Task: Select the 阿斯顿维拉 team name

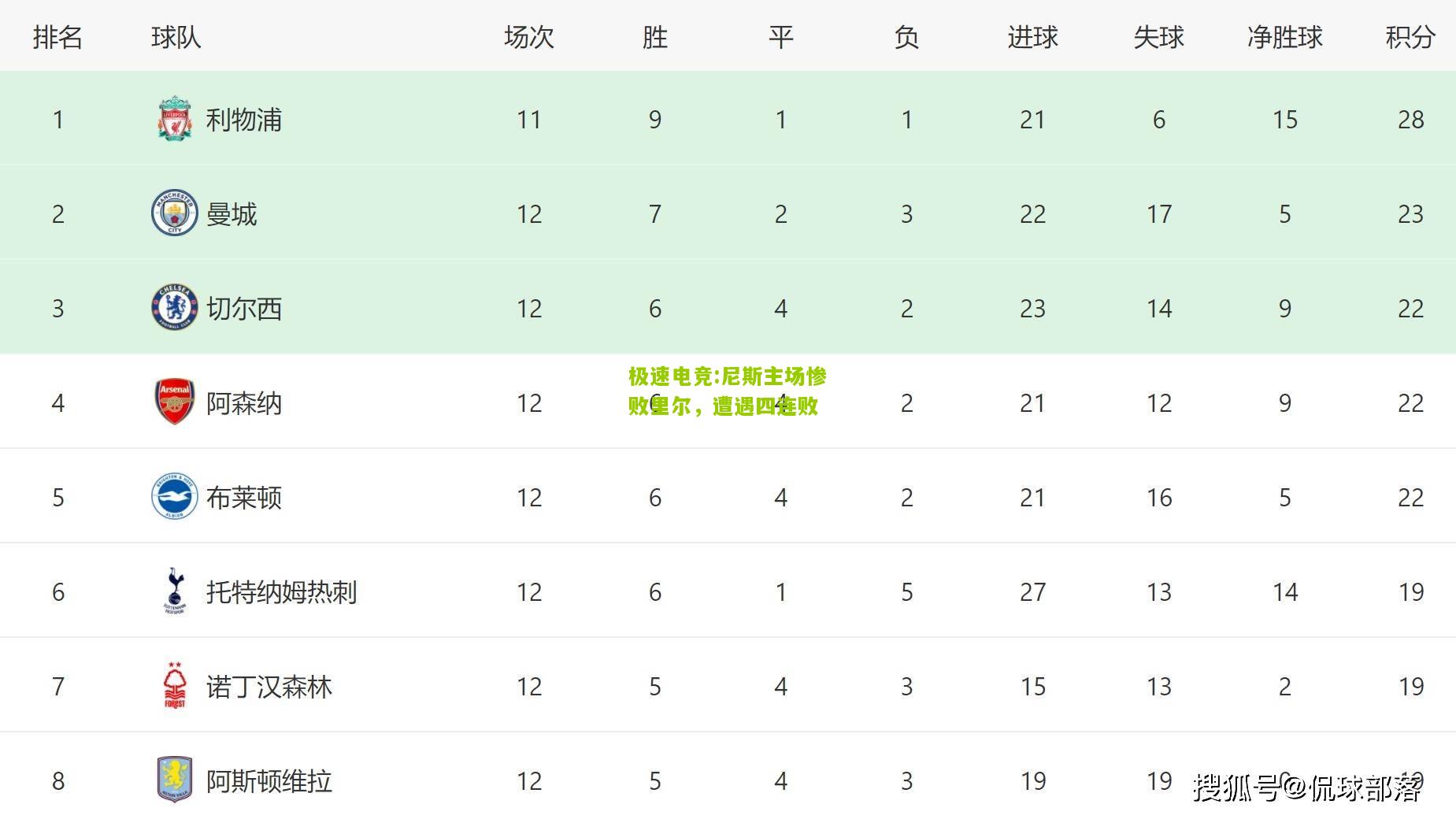Action: click(x=269, y=781)
